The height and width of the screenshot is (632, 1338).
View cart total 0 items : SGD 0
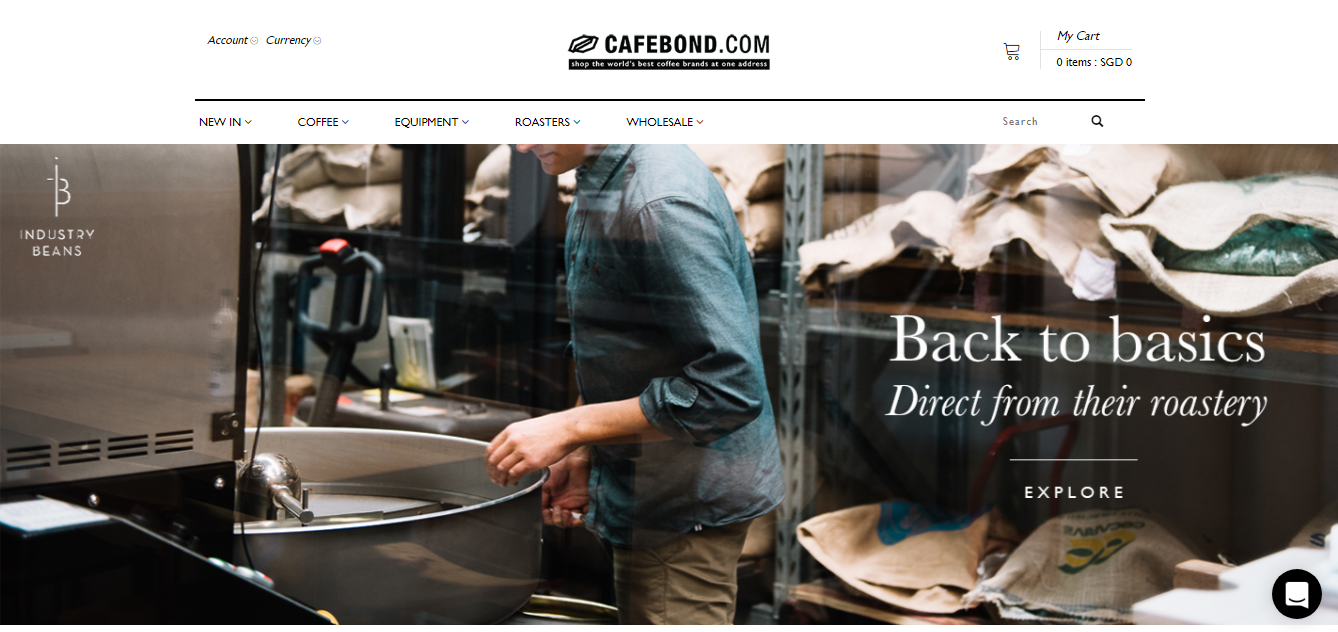pyautogui.click(x=1094, y=62)
